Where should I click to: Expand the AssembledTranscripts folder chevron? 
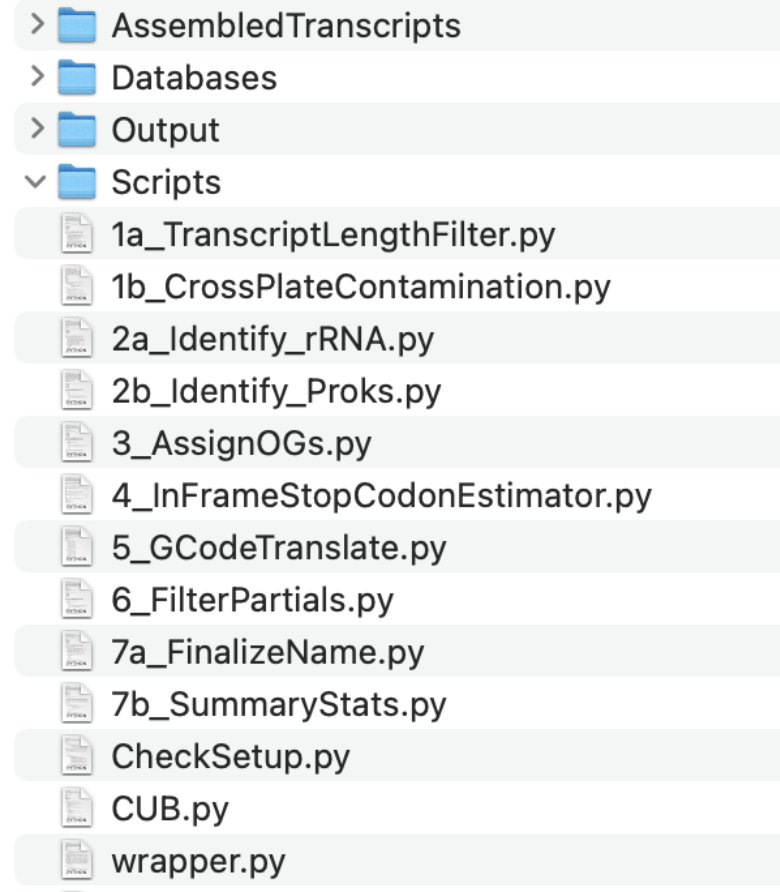click(x=38, y=25)
